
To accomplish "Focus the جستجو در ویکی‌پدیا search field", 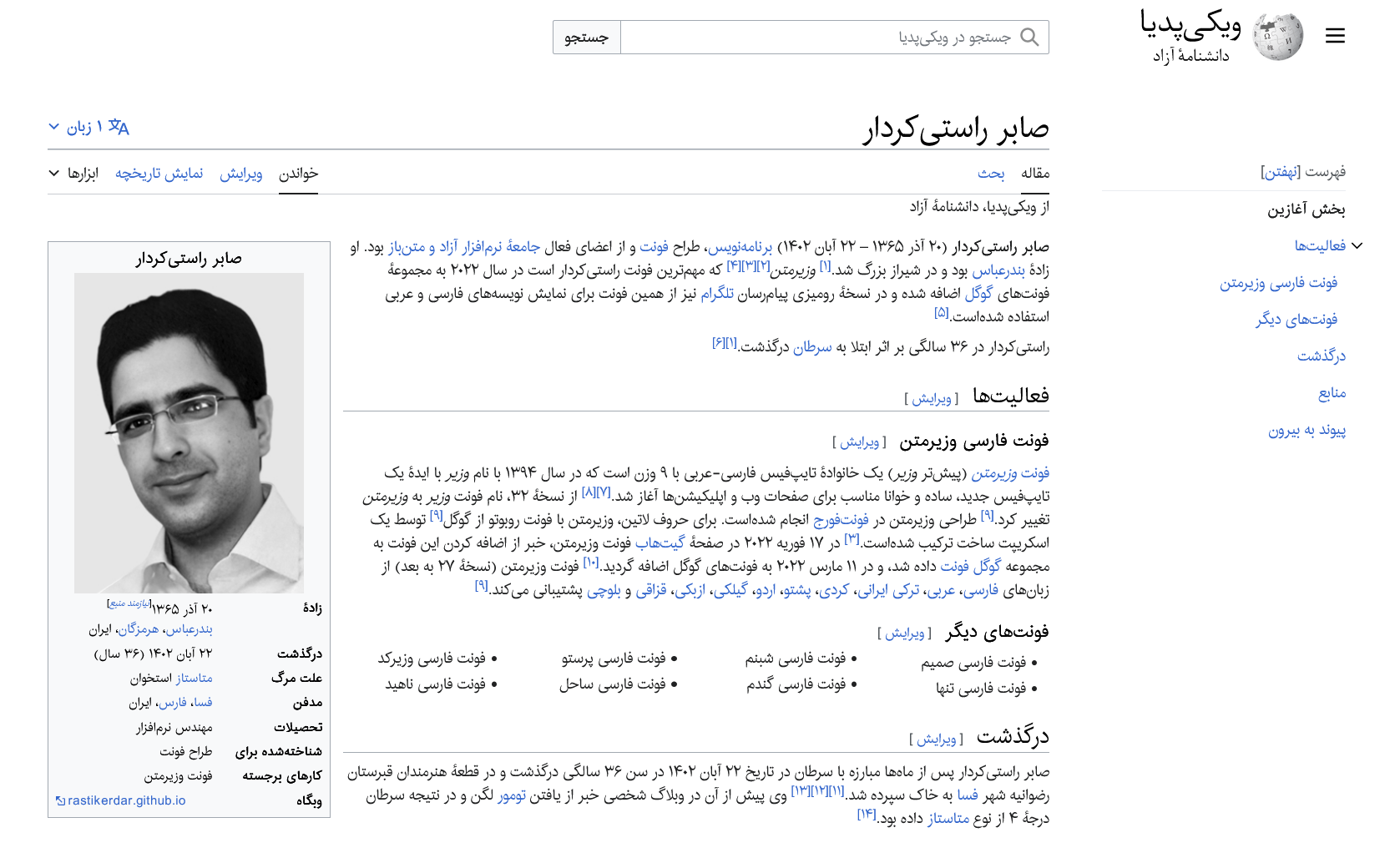I will [835, 37].
